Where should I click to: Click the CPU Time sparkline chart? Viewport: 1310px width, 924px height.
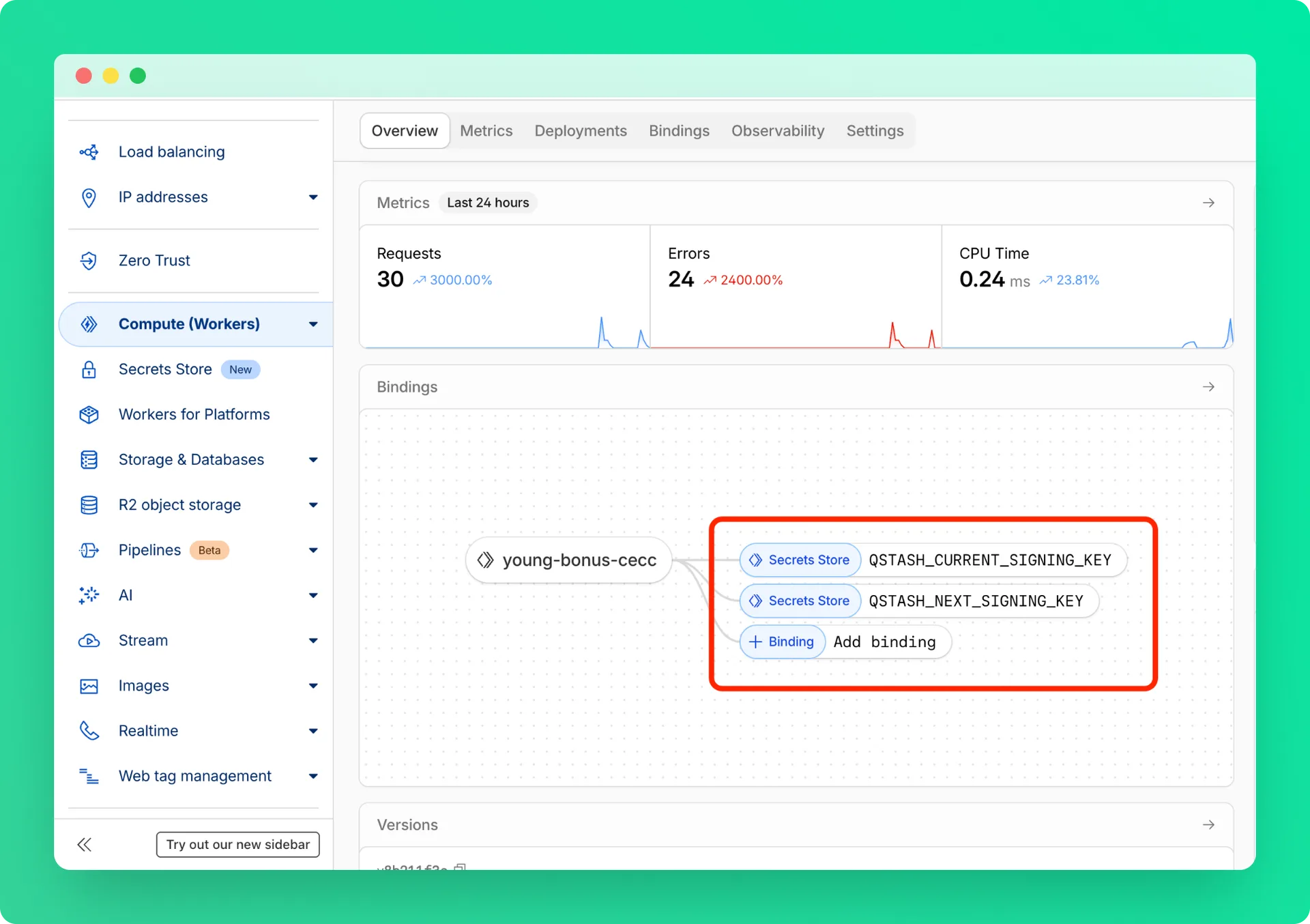(1088, 332)
